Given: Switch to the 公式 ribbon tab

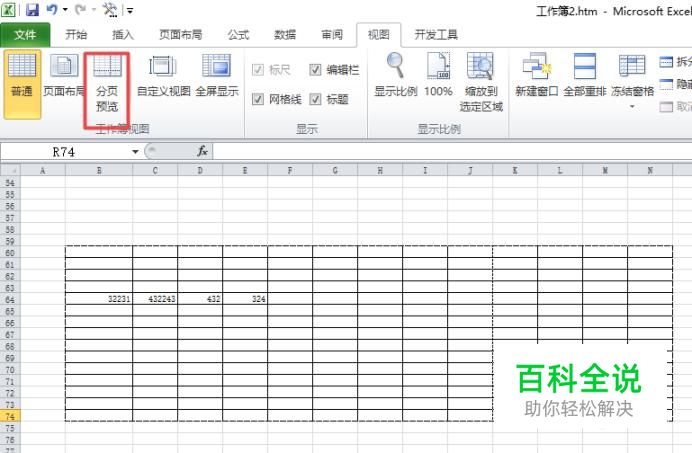Looking at the screenshot, I should [238, 35].
